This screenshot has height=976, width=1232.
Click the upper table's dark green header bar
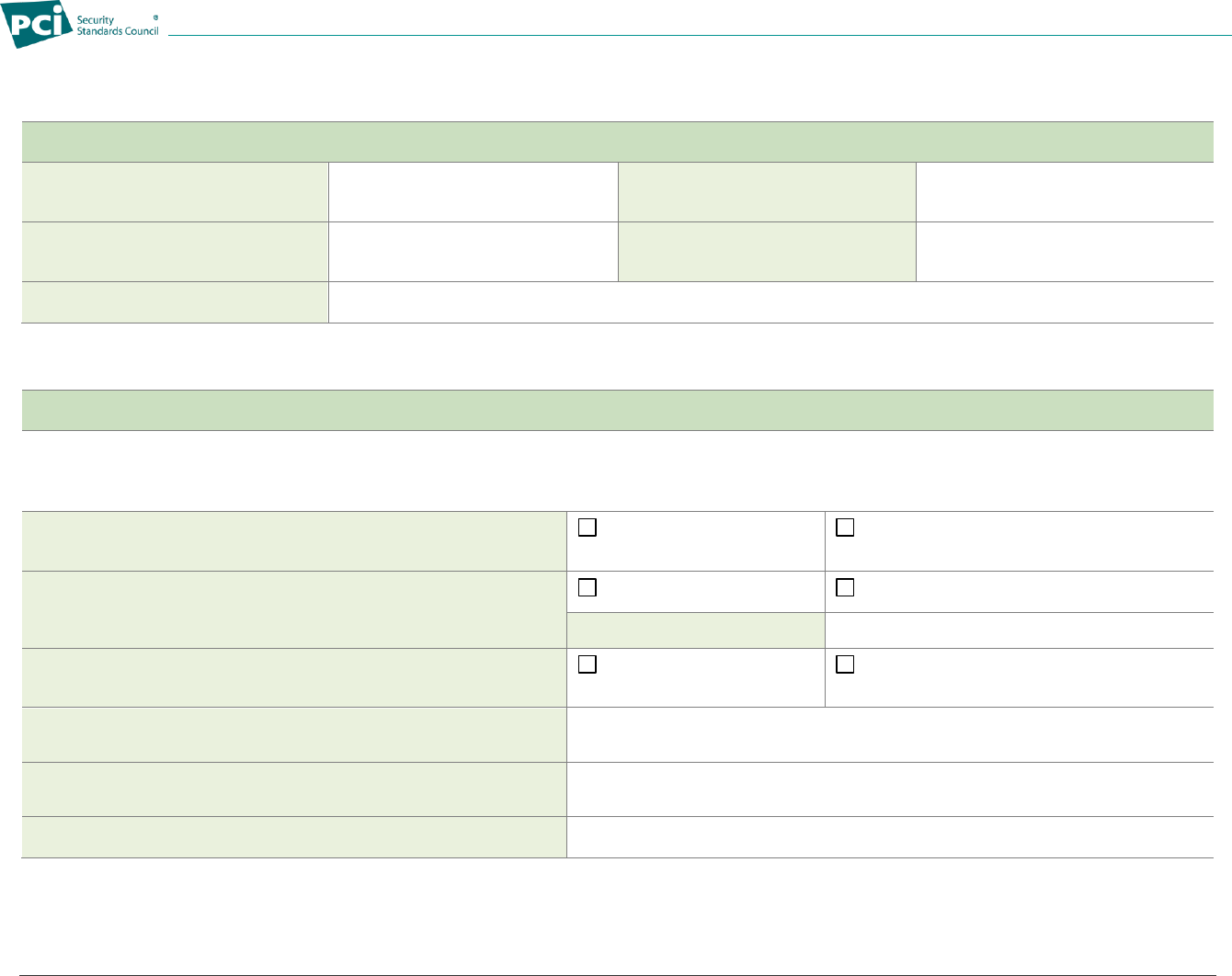point(617,142)
